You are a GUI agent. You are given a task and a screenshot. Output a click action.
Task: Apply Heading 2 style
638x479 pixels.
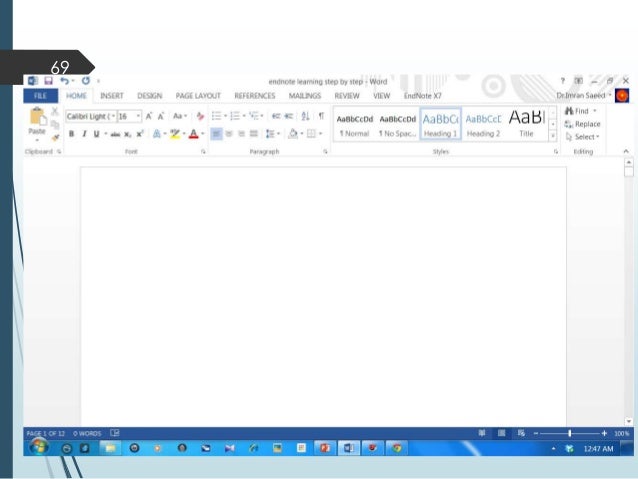(x=483, y=124)
